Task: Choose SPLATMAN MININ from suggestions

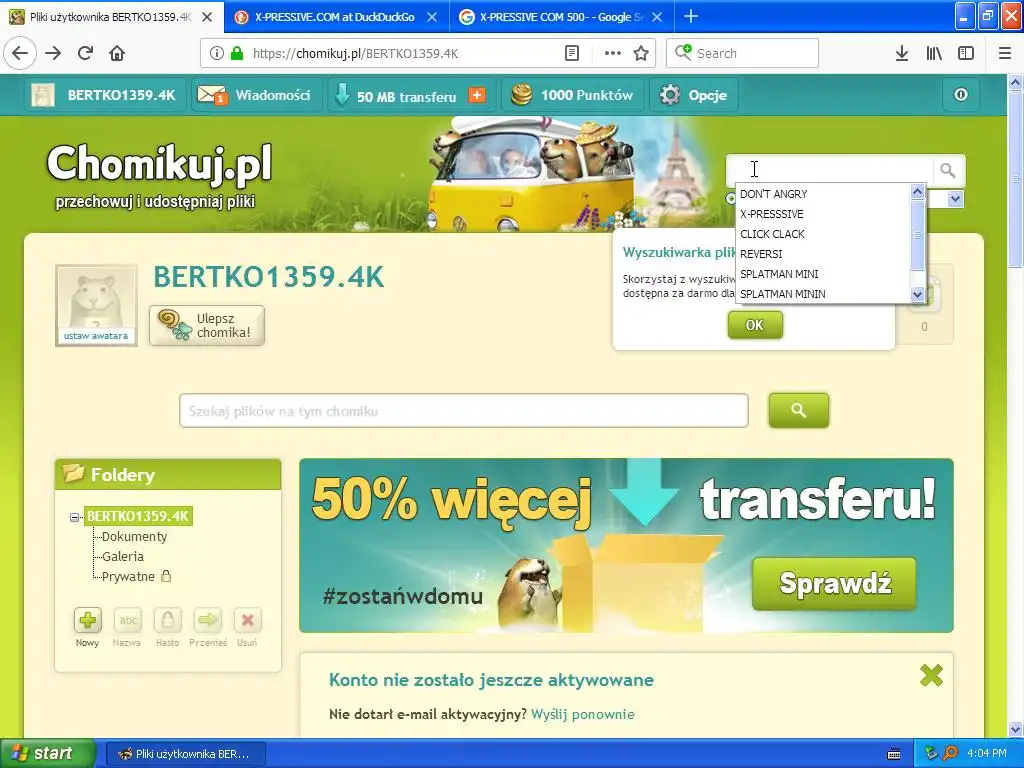Action: (x=823, y=294)
